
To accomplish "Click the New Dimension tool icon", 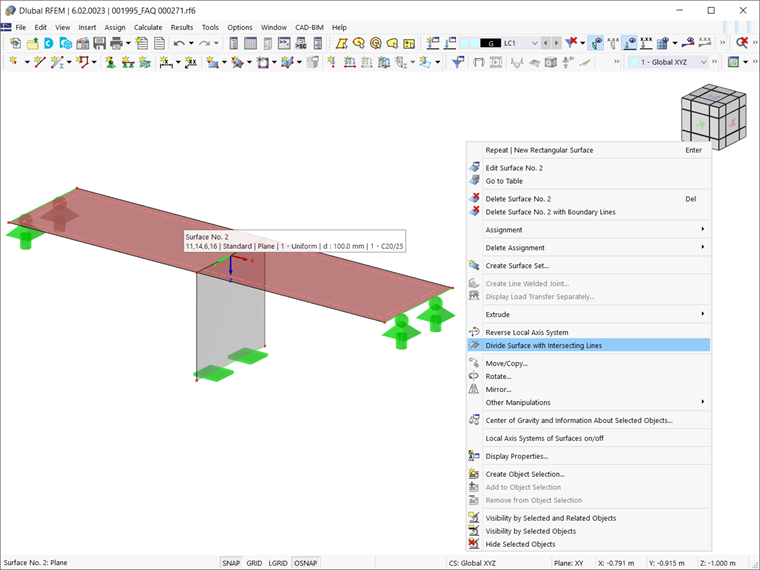I will point(166,62).
